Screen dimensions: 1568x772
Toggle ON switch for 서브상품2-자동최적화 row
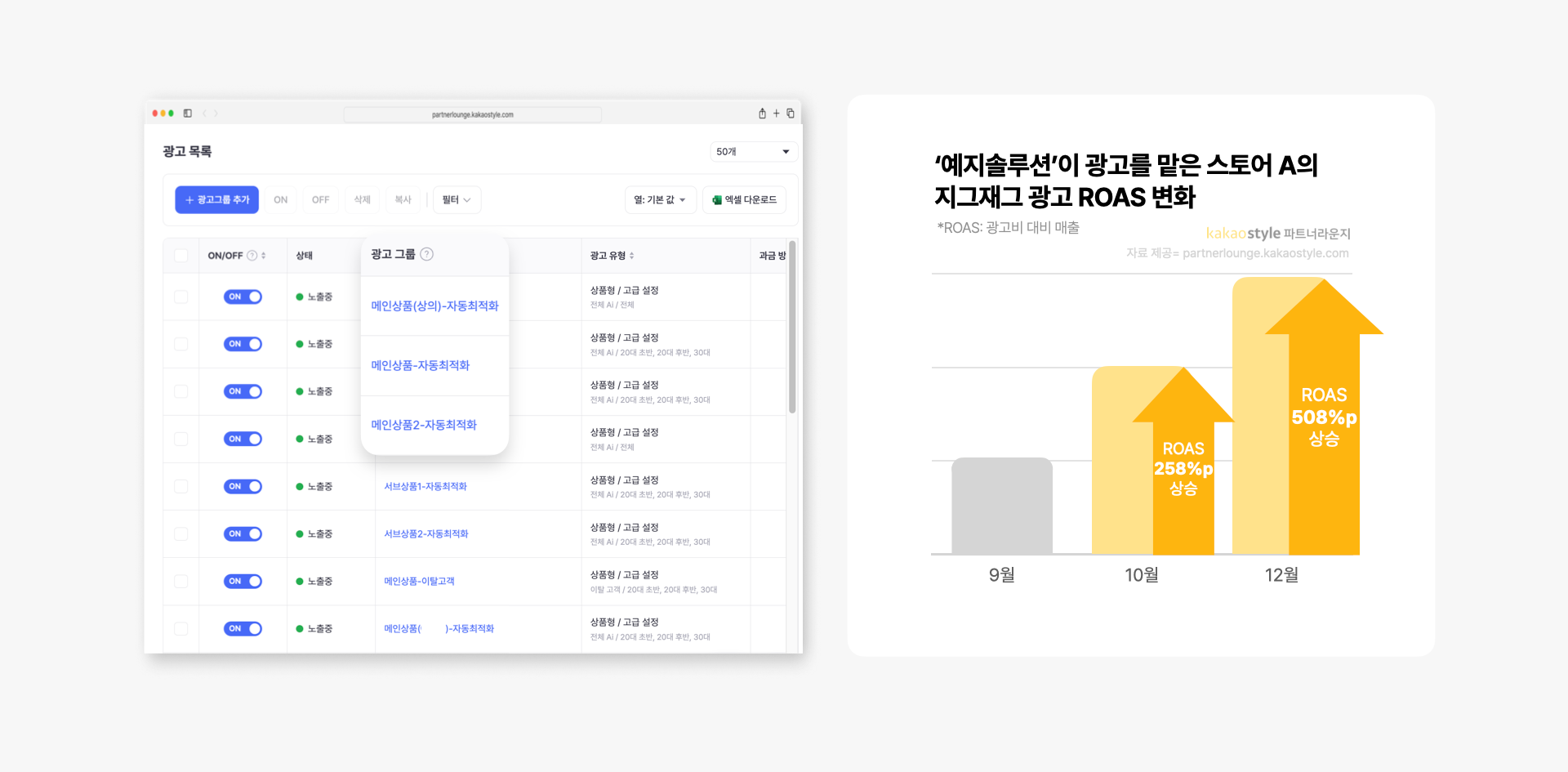243,534
